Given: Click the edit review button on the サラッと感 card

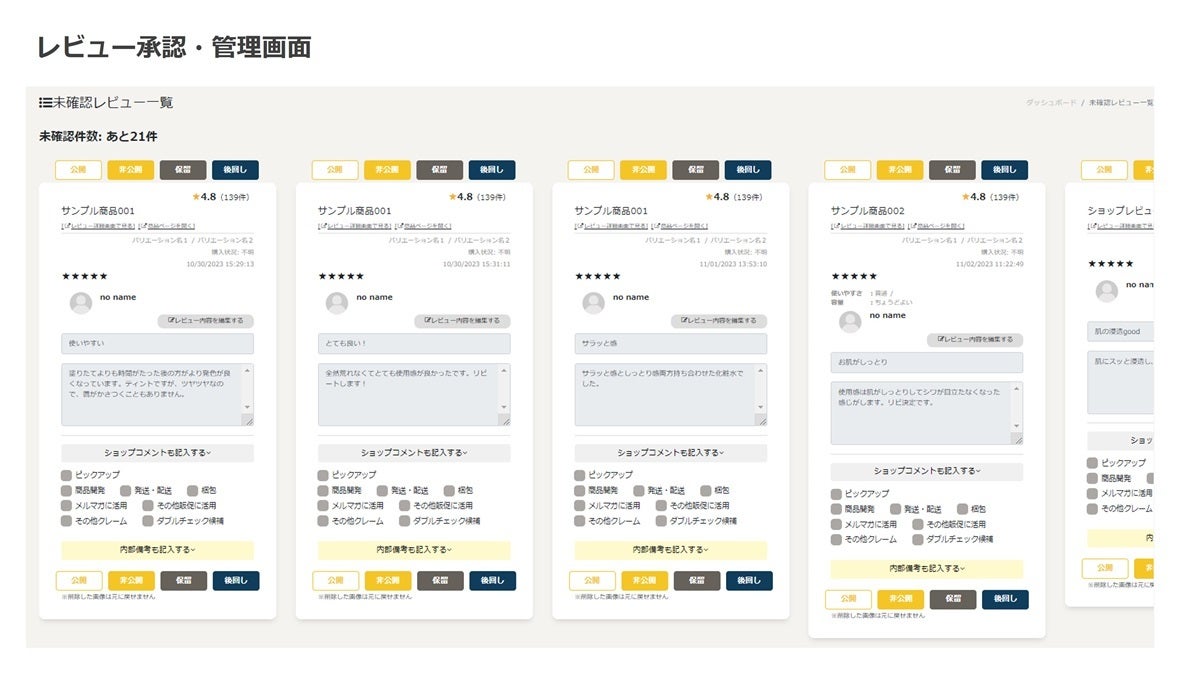Looking at the screenshot, I should point(719,321).
